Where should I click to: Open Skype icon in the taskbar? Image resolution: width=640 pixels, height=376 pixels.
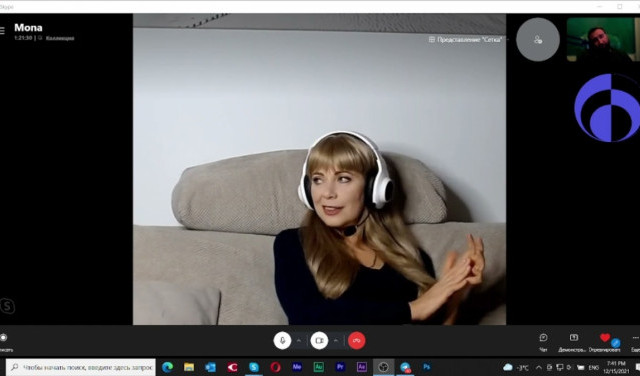[254, 367]
